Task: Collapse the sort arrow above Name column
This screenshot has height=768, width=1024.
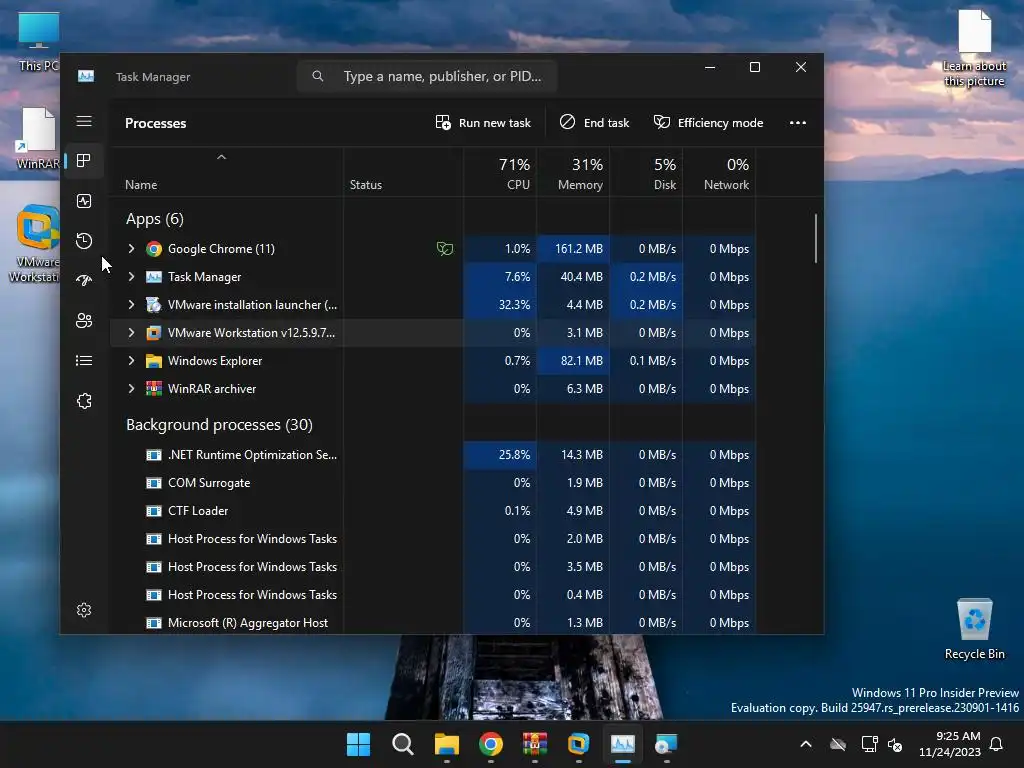Action: click(221, 157)
